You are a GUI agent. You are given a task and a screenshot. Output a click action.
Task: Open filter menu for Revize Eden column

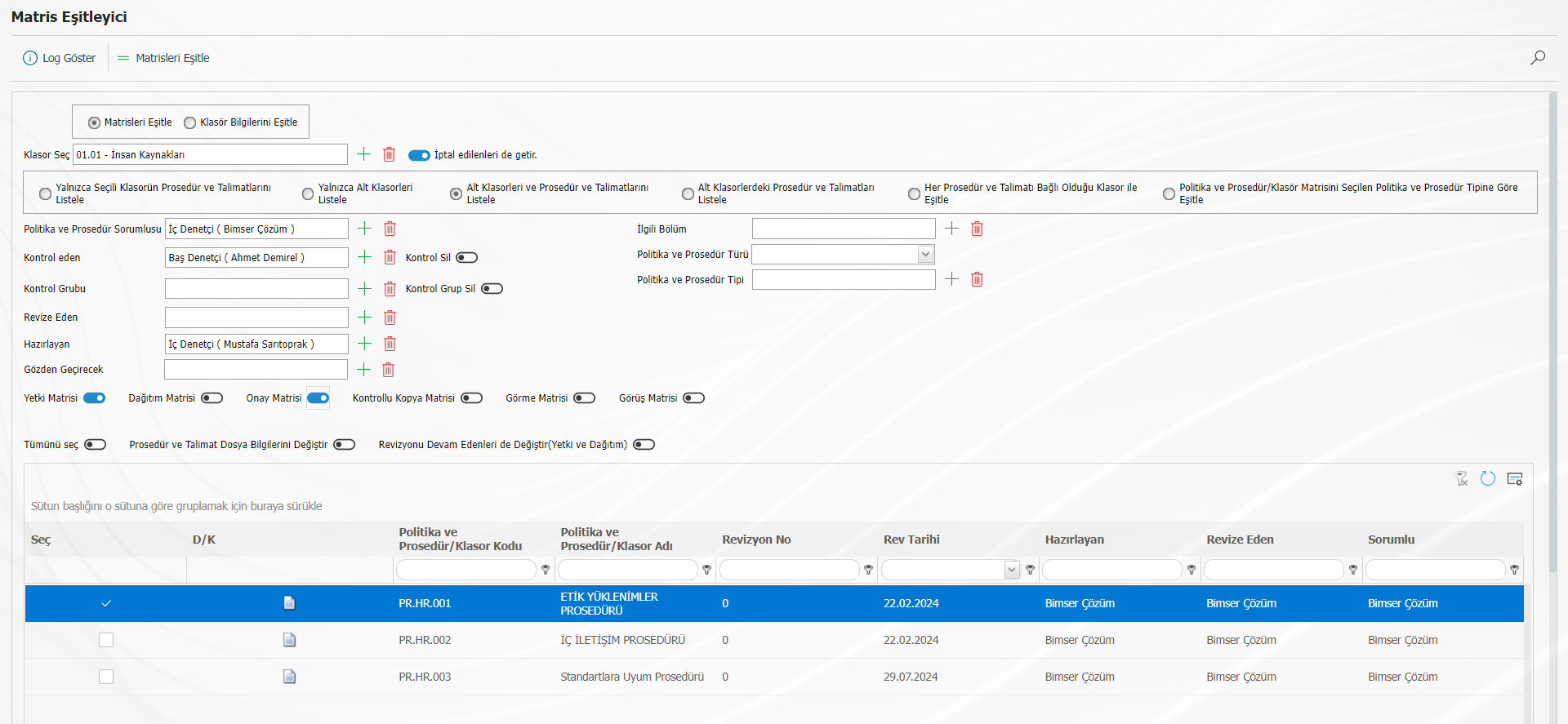click(1353, 570)
